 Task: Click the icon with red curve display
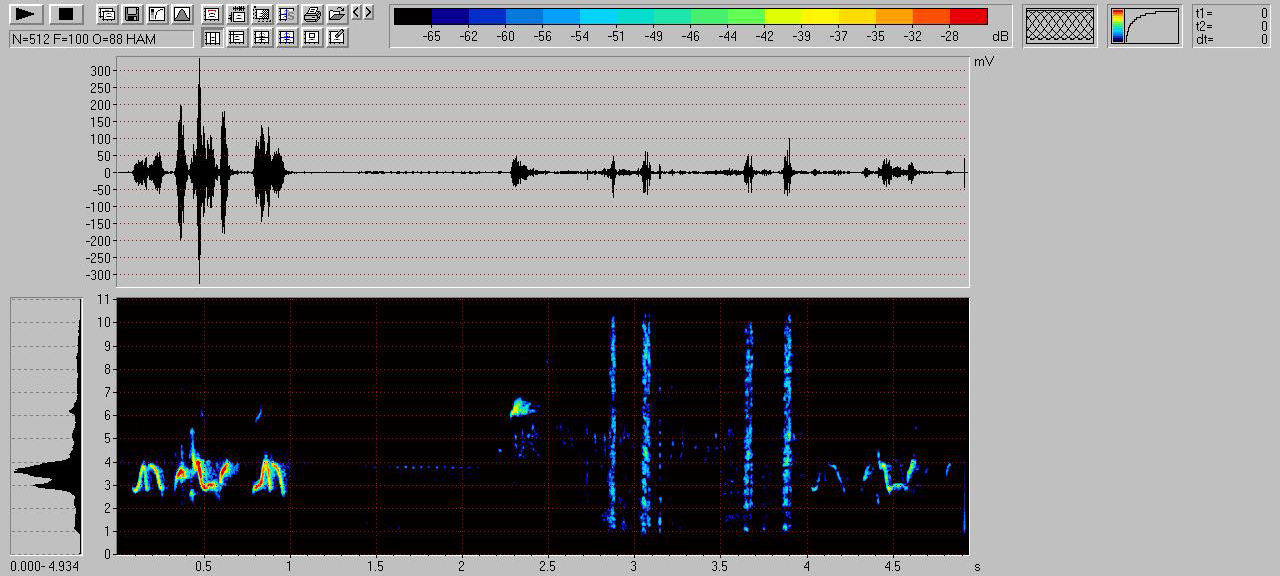[212, 14]
